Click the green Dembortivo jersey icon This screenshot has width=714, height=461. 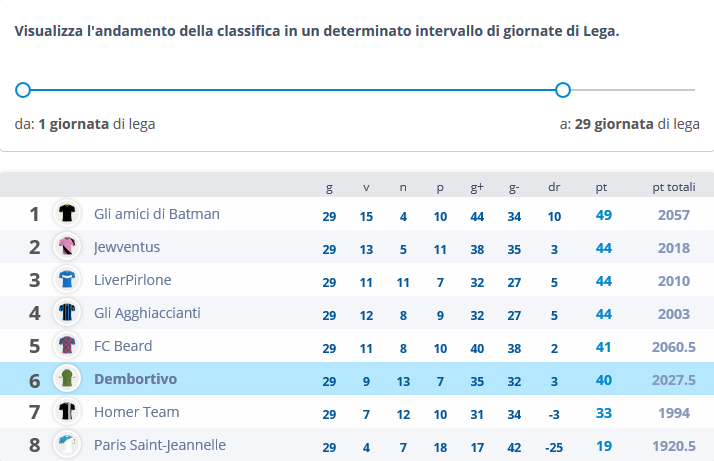click(x=67, y=379)
